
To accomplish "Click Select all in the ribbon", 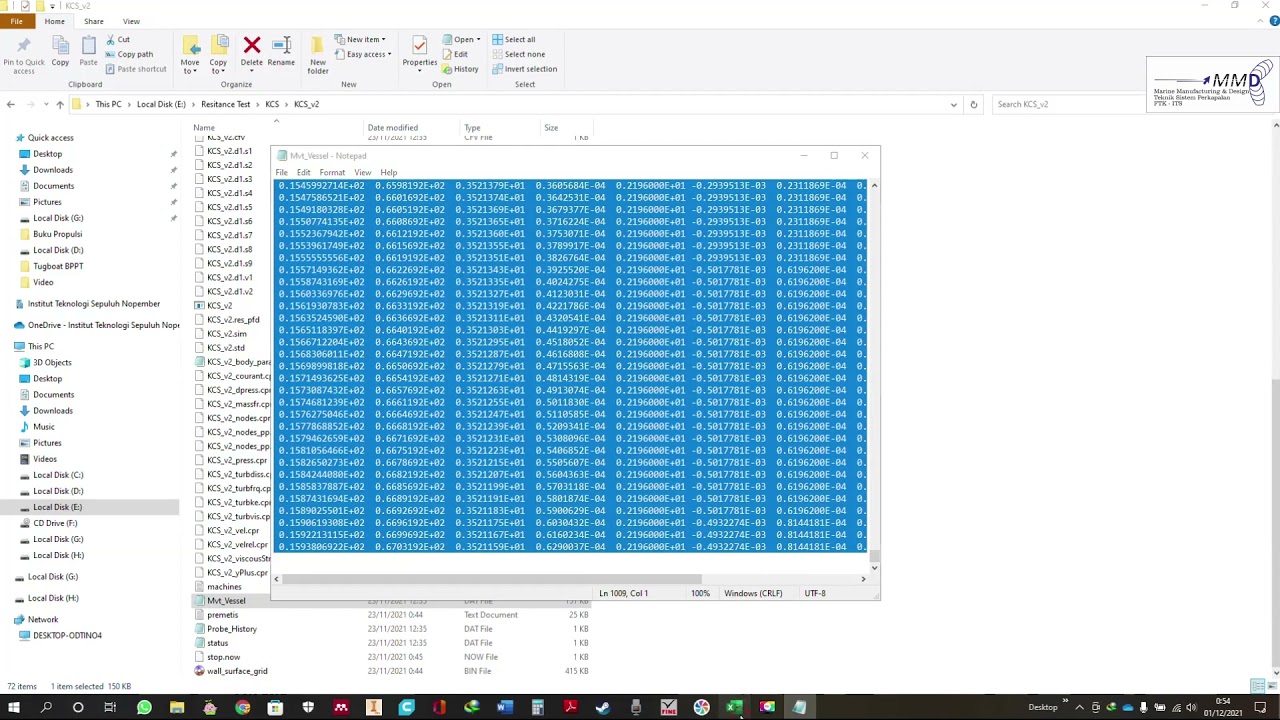I will click(513, 40).
